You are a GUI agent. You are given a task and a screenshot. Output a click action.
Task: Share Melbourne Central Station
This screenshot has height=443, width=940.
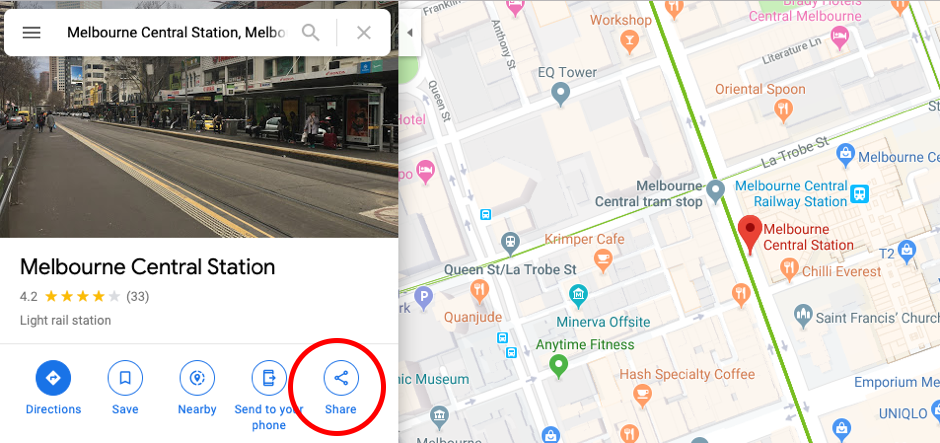[x=341, y=378]
